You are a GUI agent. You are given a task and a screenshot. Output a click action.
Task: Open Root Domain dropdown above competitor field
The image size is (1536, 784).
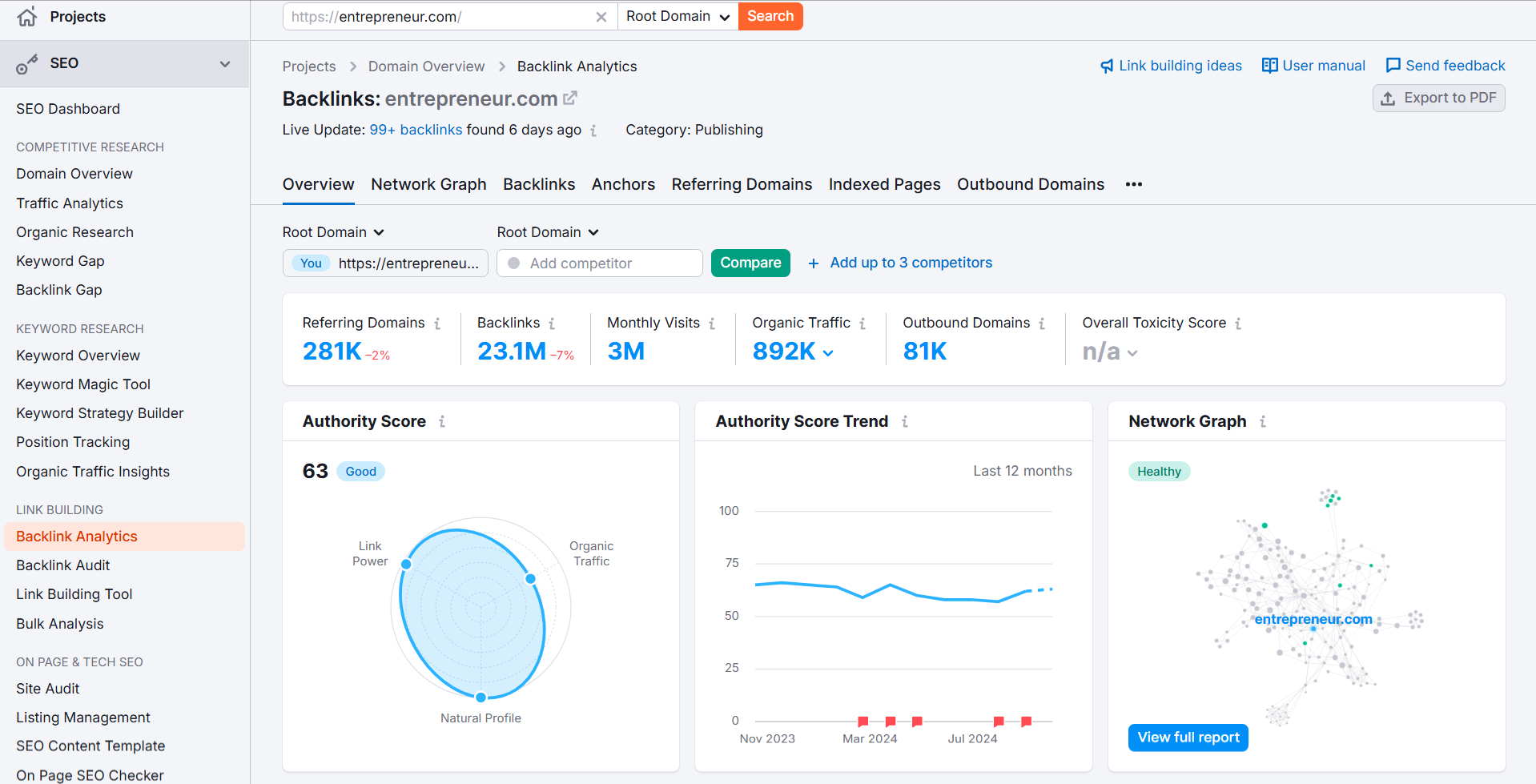(548, 232)
